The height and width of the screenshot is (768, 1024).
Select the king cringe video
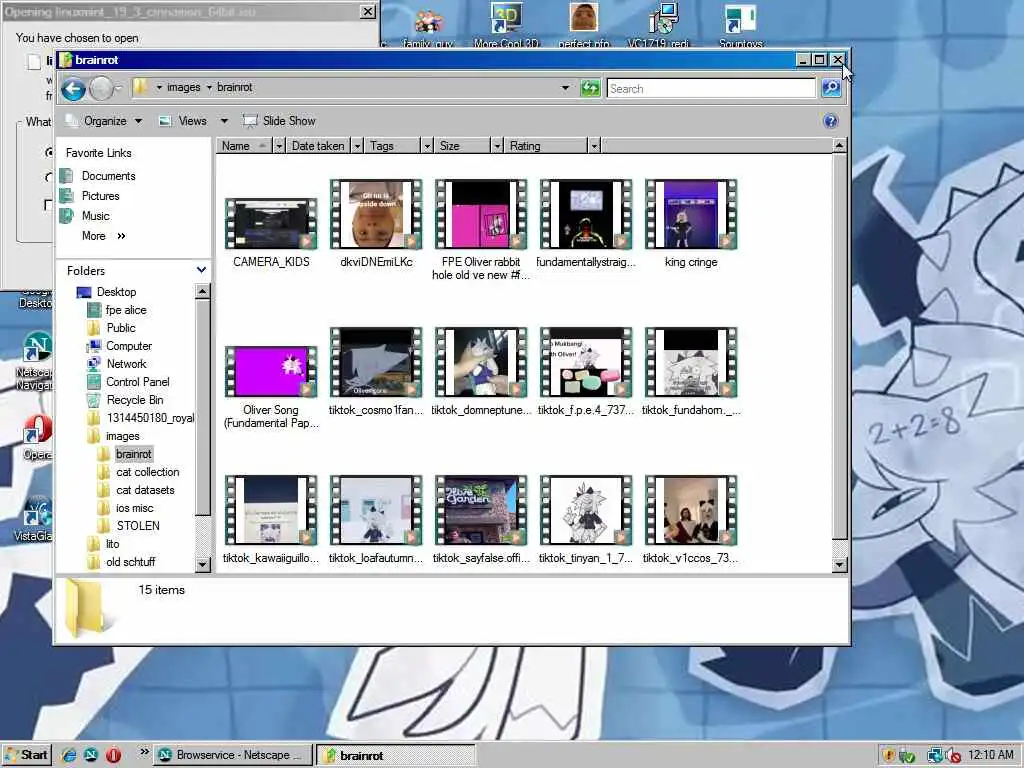click(691, 215)
